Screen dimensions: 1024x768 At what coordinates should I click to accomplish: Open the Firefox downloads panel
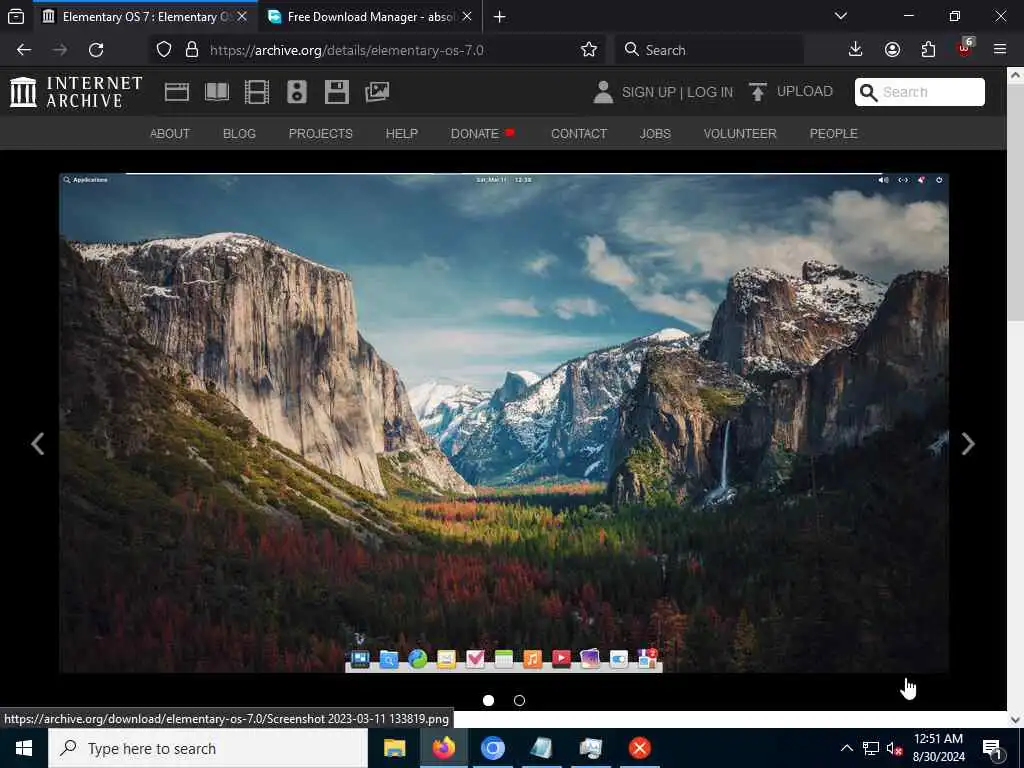coord(855,50)
